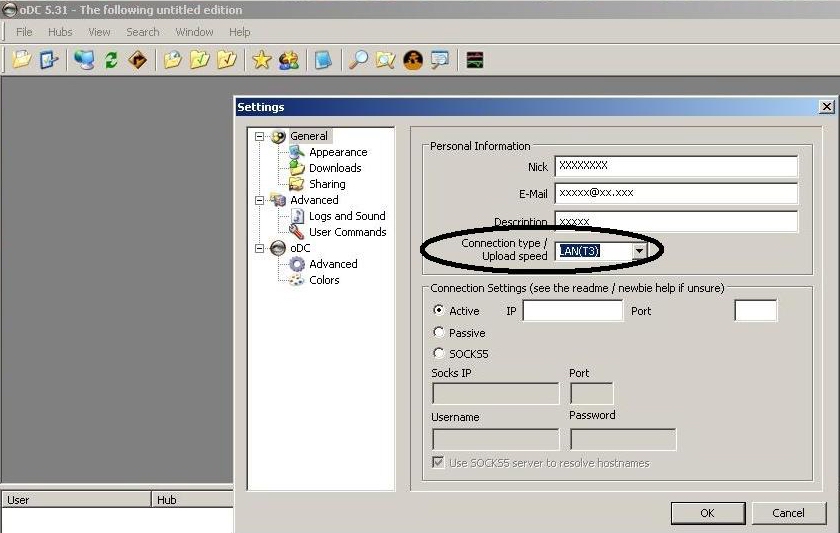840x533 pixels.
Task: Click the window-with-magnifier toolbar icon
Action: (440, 59)
